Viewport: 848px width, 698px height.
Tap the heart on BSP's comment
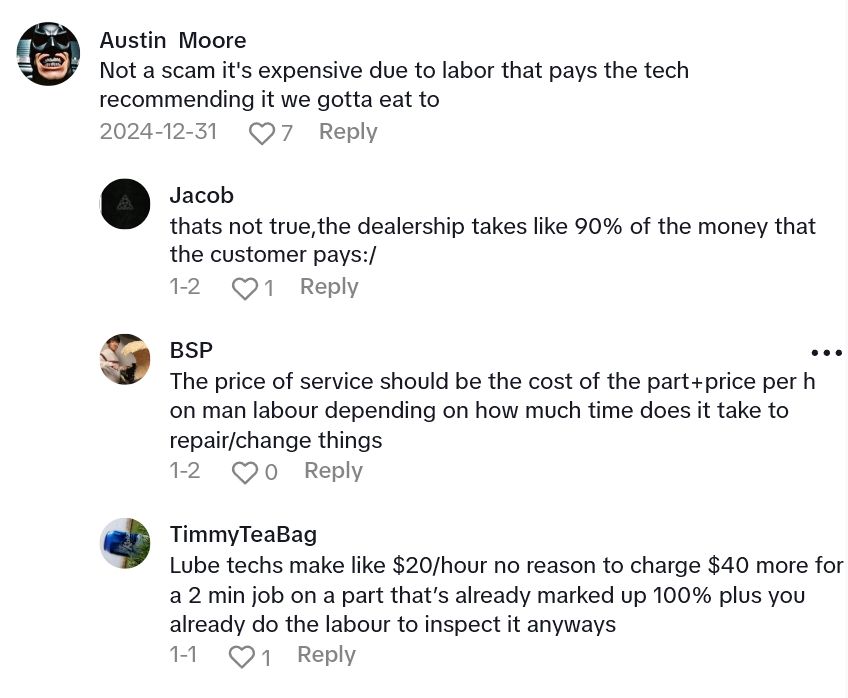tap(244, 472)
